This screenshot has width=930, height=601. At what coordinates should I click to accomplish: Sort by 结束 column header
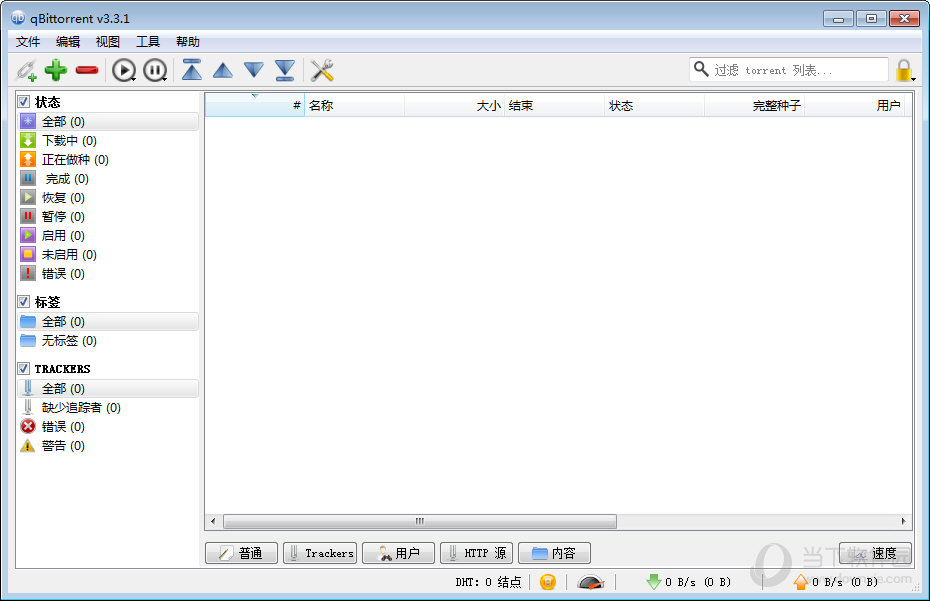[x=555, y=106]
